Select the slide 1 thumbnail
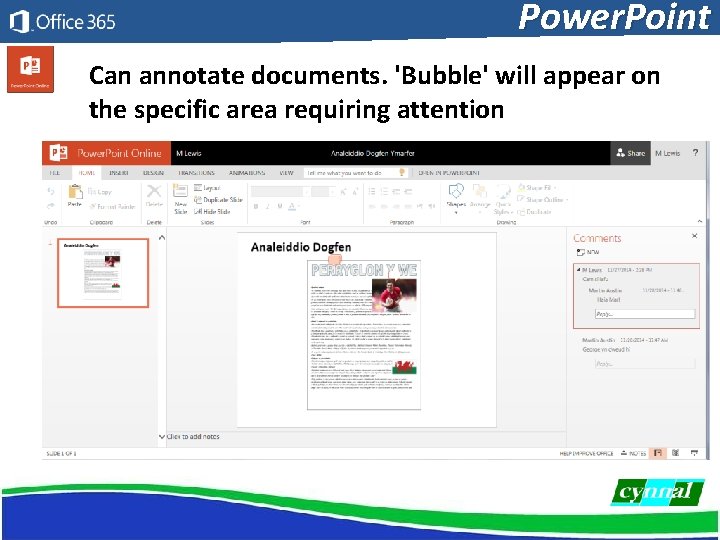Image resolution: width=720 pixels, height=540 pixels. pyautogui.click(x=103, y=273)
